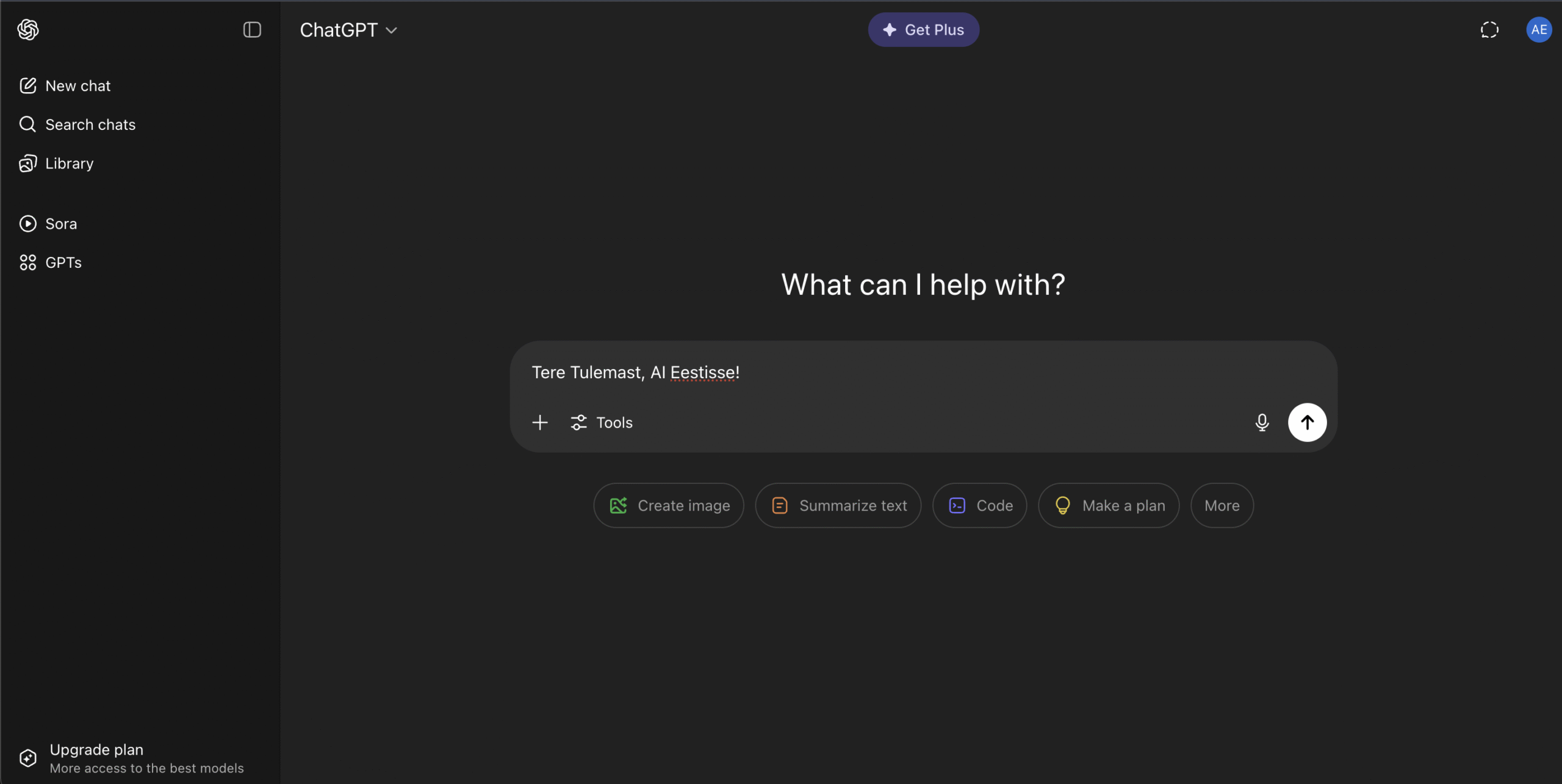Click 'More access to the best models' text

[146, 768]
